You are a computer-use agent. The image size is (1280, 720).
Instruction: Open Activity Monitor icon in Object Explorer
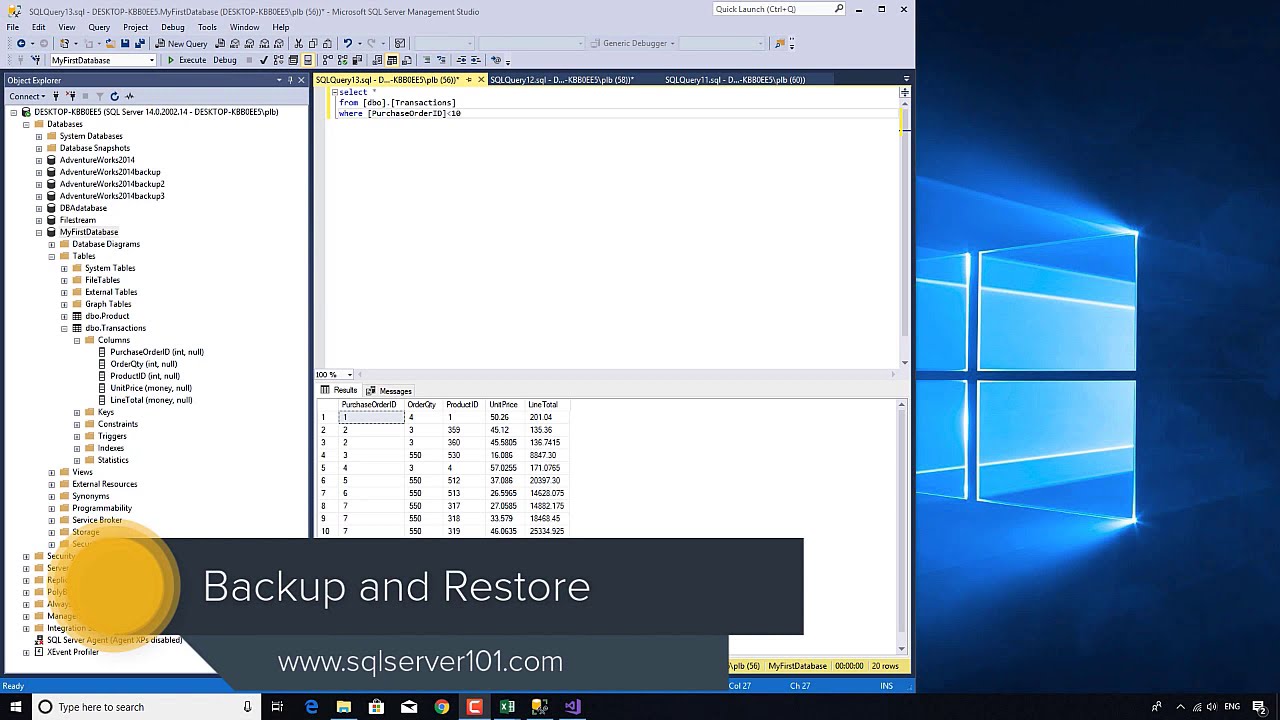click(x=129, y=96)
